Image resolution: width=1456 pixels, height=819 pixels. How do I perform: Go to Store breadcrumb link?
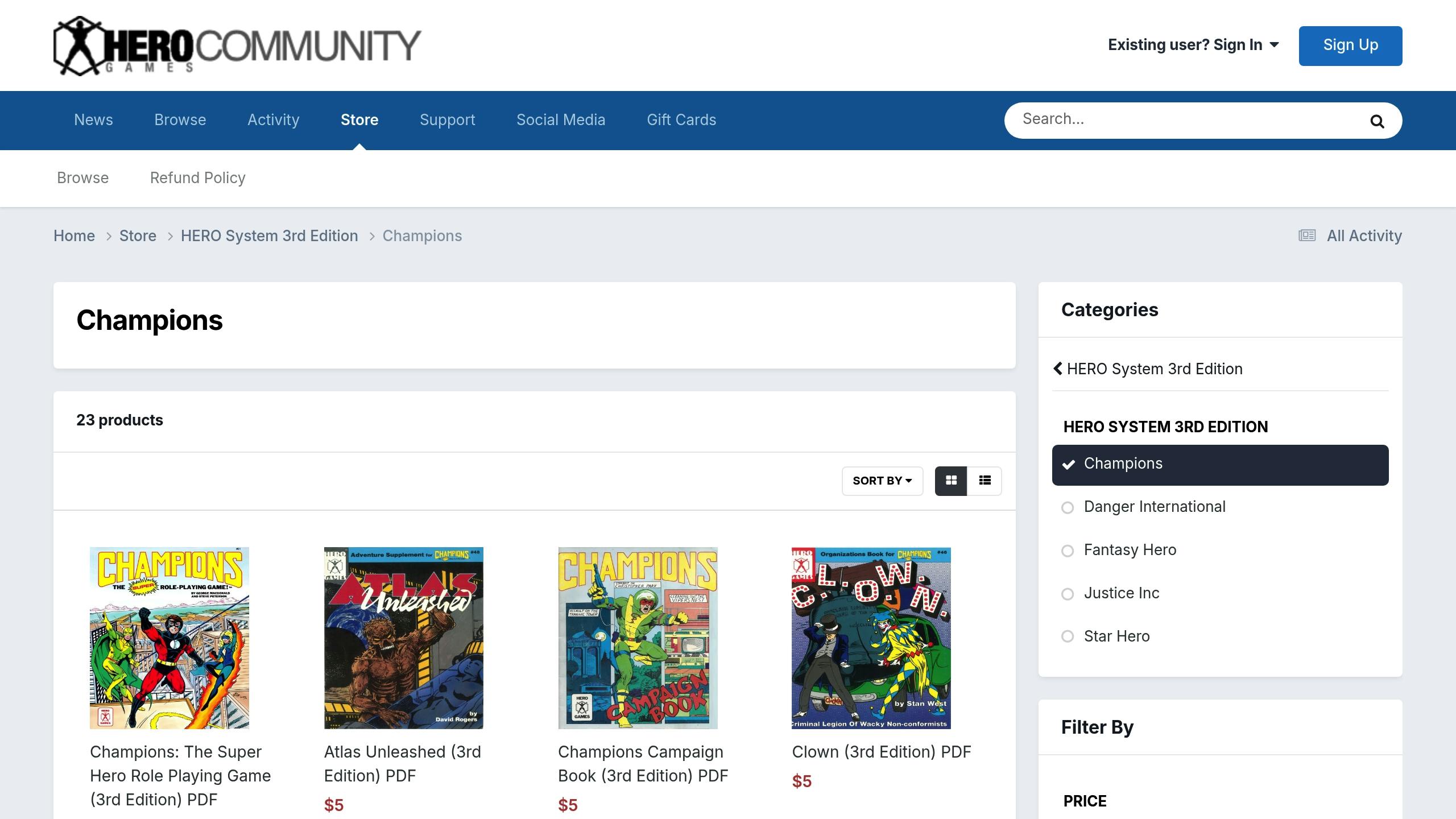pos(138,235)
